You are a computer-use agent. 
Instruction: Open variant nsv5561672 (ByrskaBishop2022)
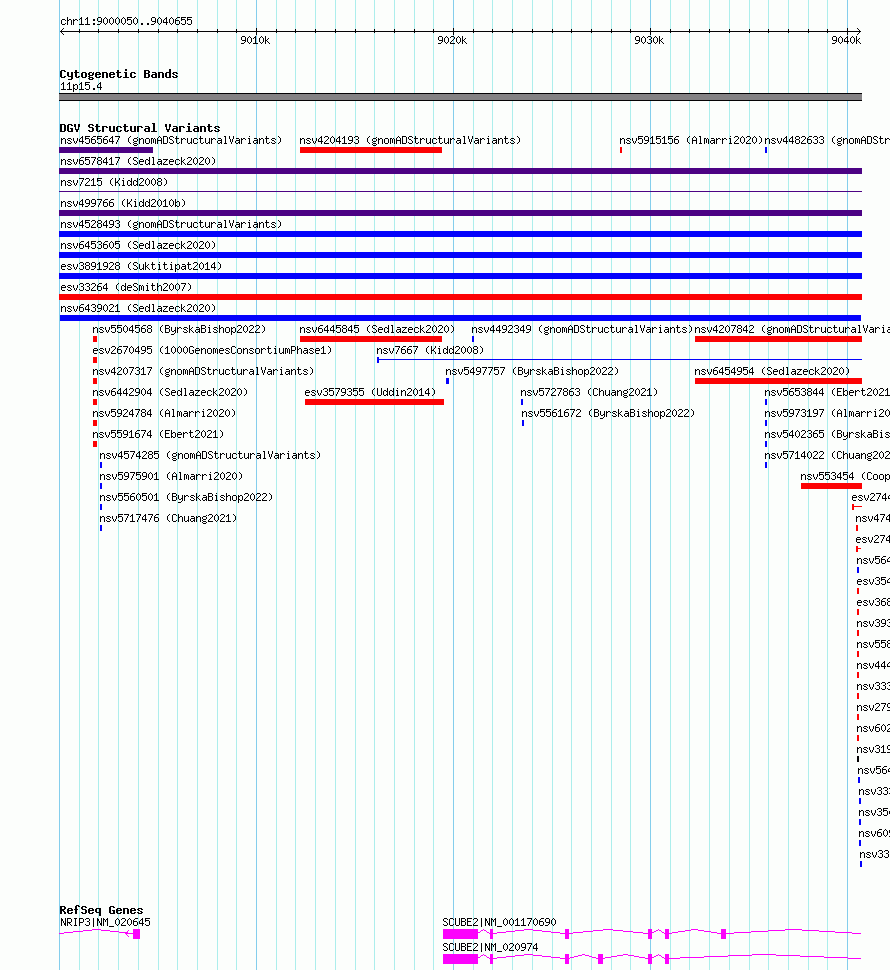click(x=608, y=414)
